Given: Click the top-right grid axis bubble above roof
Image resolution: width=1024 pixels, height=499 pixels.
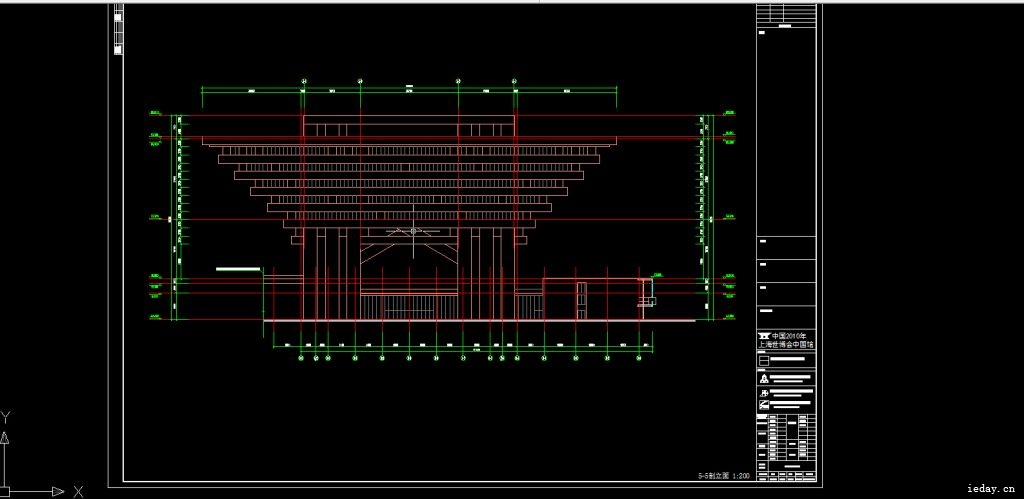Looking at the screenshot, I should click(515, 80).
